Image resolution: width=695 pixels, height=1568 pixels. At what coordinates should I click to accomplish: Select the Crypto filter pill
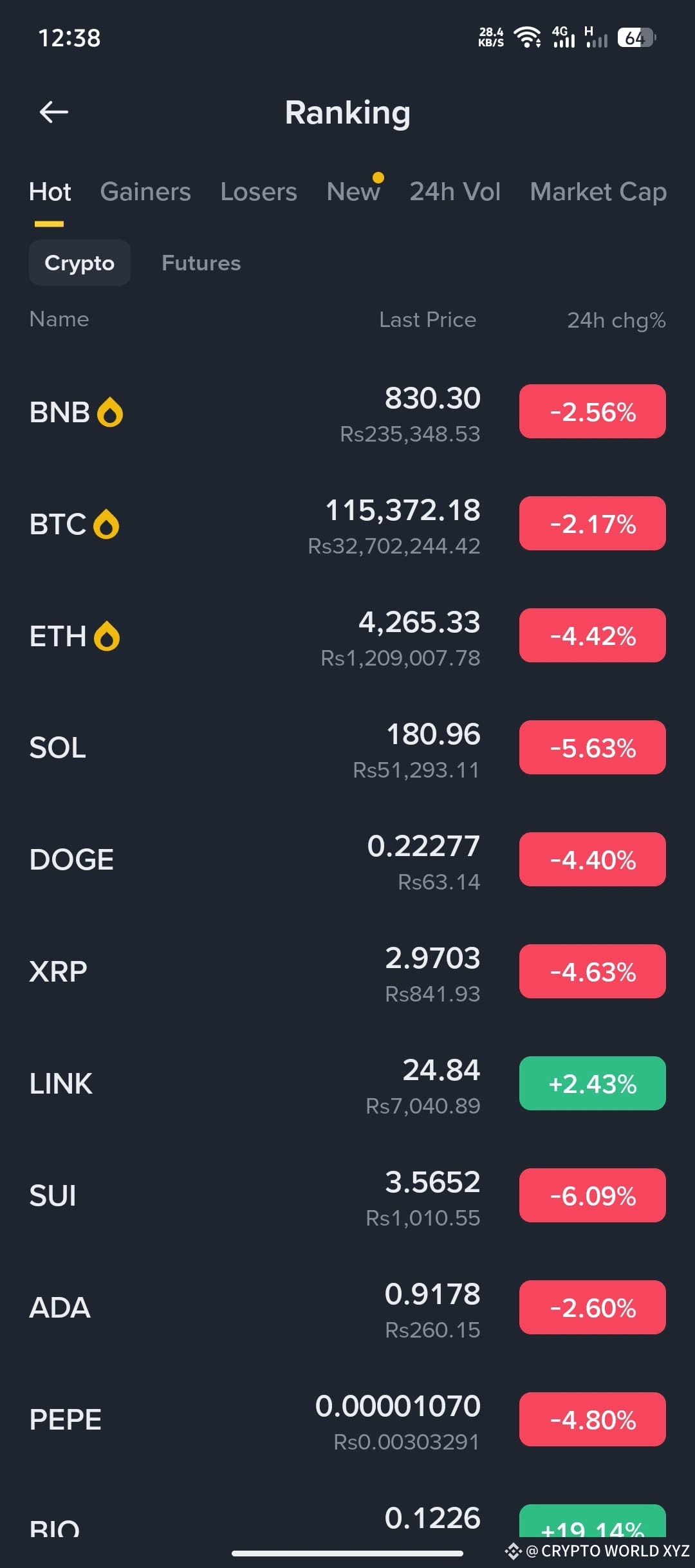80,263
